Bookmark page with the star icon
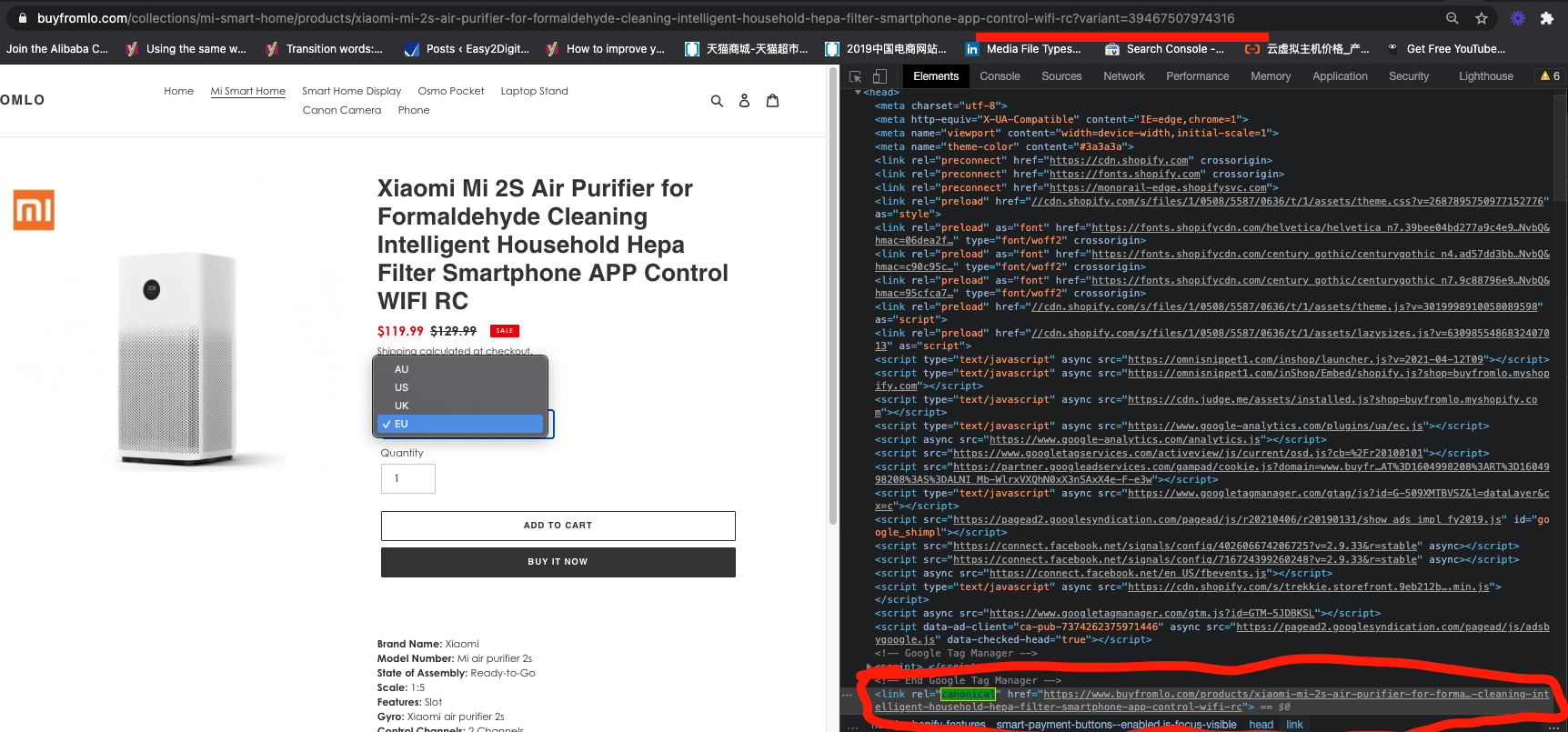 [x=1482, y=18]
